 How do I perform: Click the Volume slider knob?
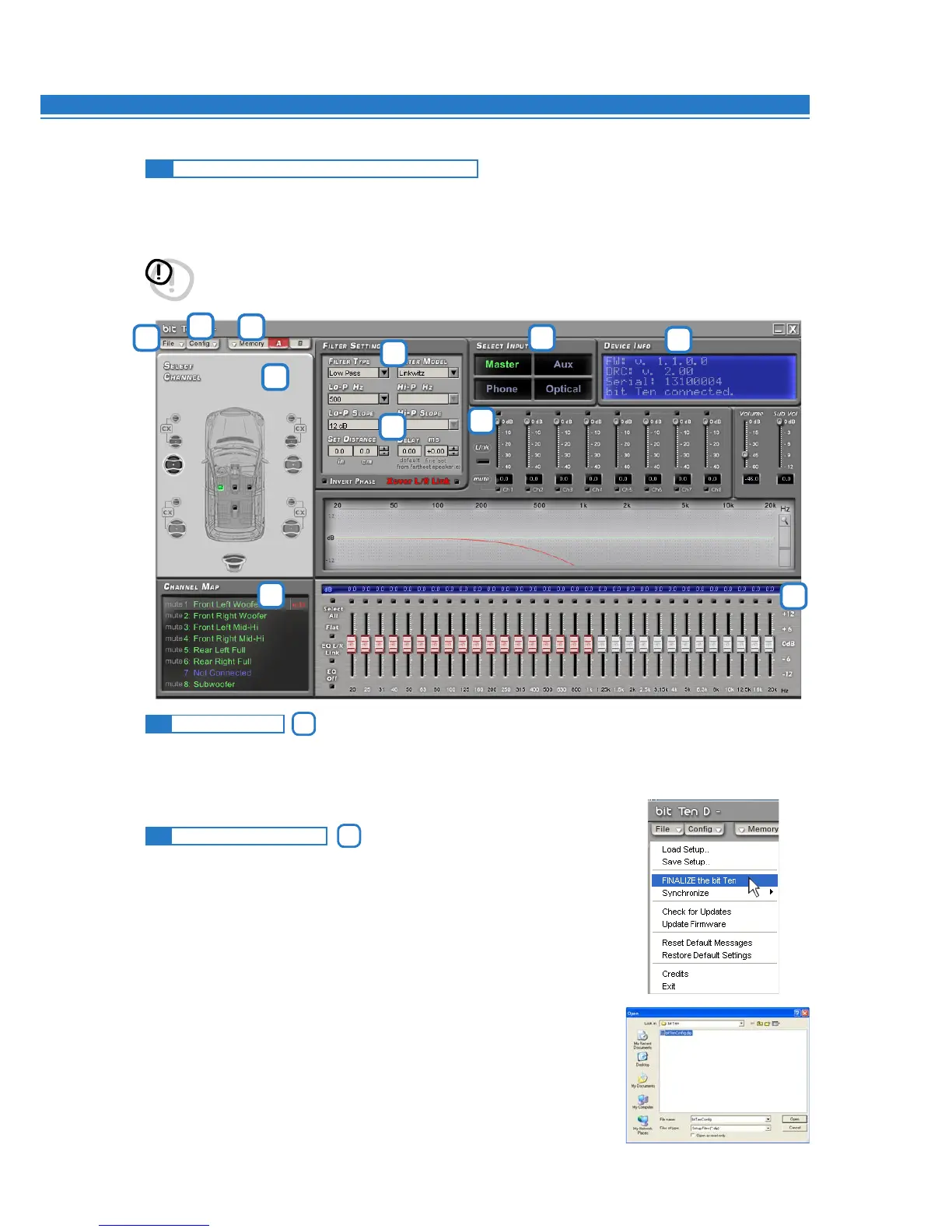pyautogui.click(x=745, y=454)
